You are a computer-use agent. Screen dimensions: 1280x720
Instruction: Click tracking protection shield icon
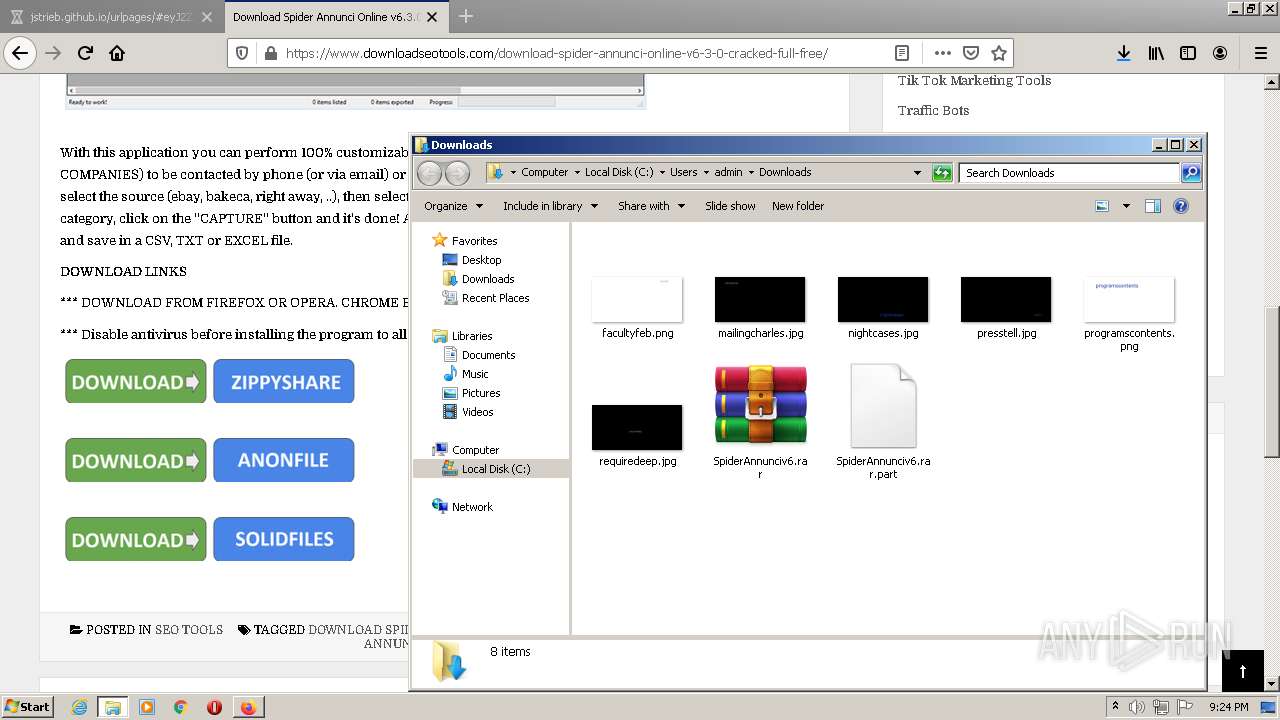(x=241, y=53)
